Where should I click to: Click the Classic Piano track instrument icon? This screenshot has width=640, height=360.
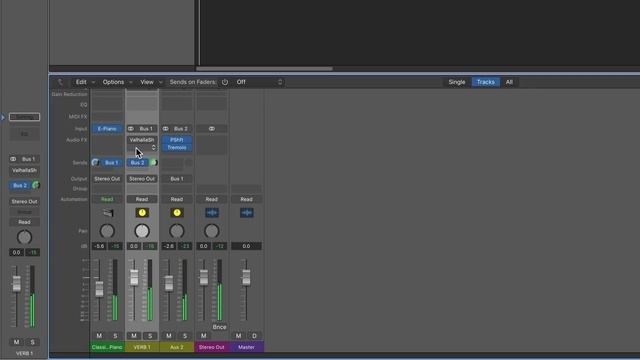pos(108,213)
